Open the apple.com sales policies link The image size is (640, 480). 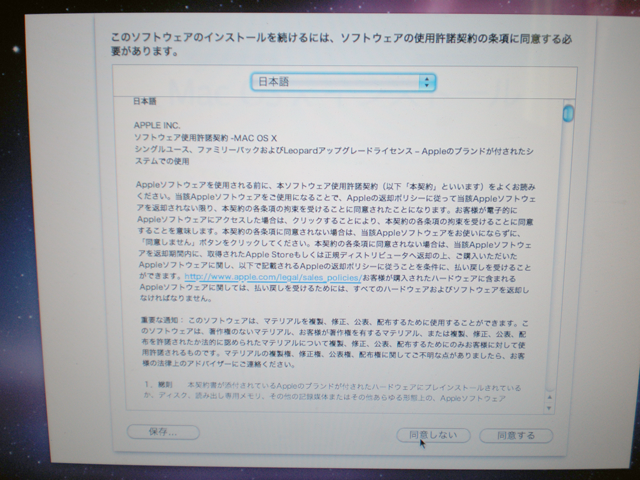[x=273, y=278]
